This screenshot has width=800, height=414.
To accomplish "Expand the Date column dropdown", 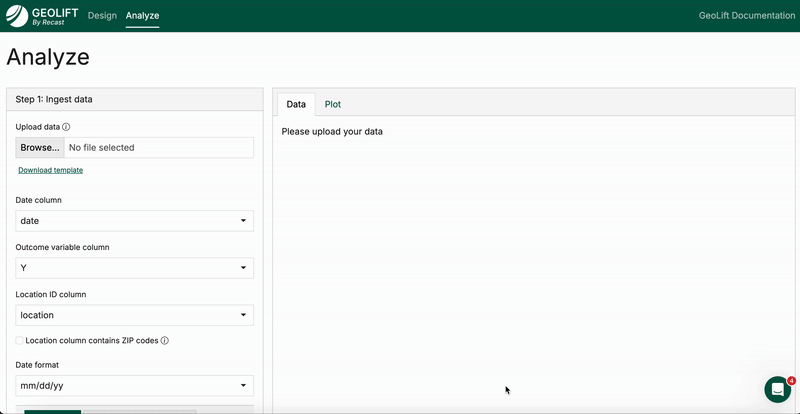I will [x=134, y=221].
